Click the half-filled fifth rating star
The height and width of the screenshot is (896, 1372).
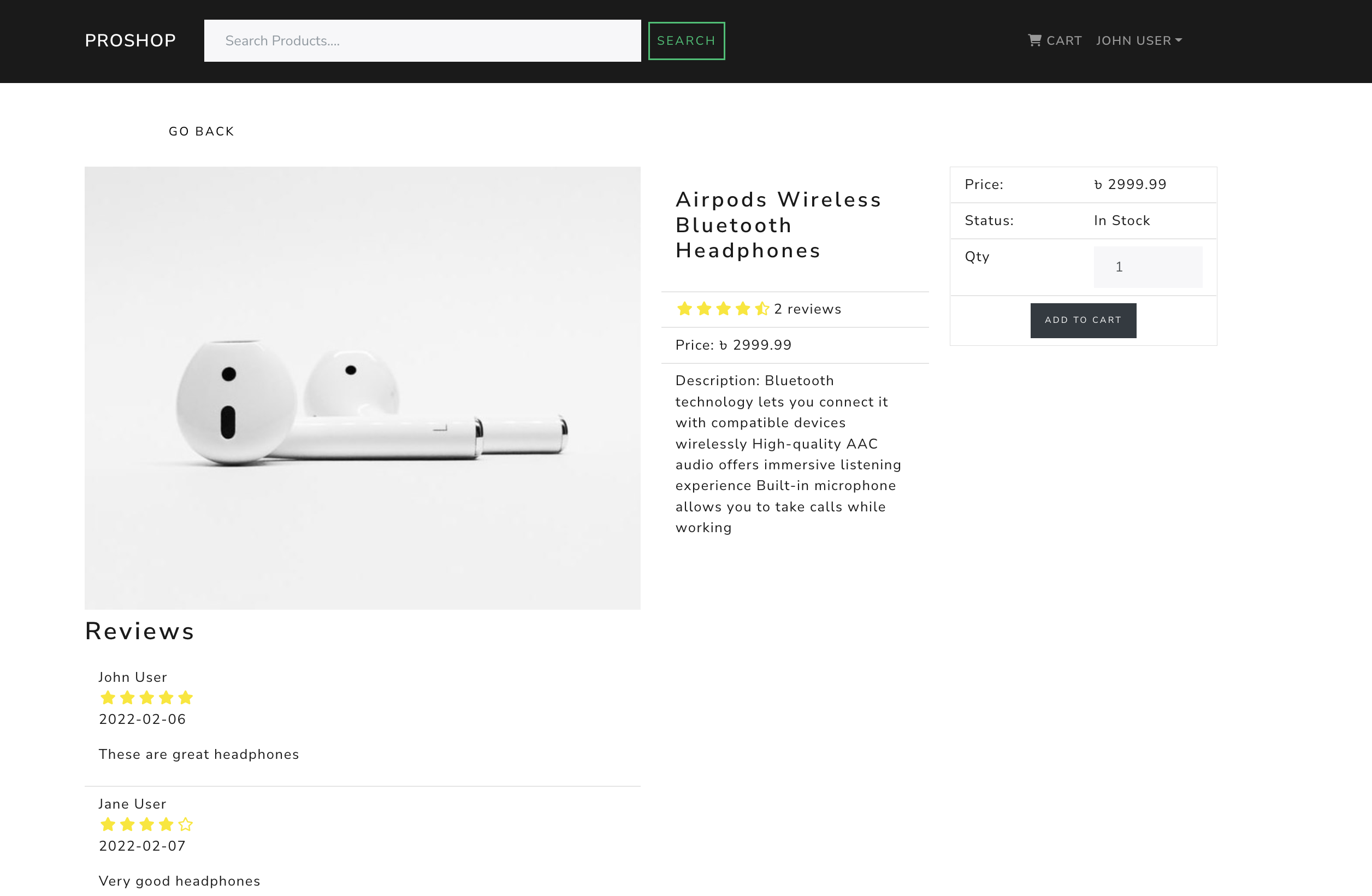[x=762, y=309]
